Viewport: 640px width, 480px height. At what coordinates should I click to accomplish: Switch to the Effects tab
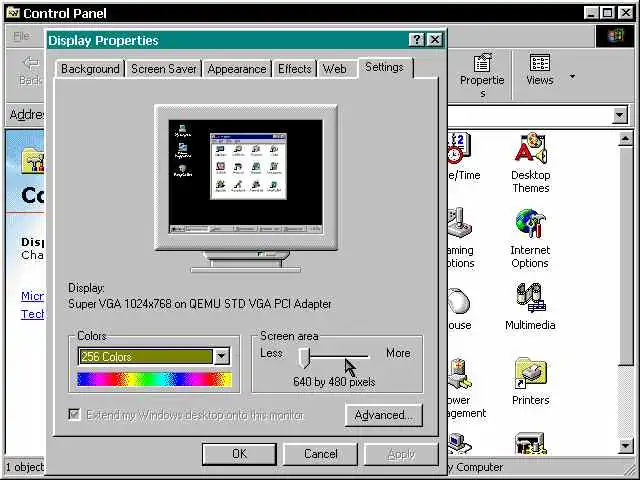pos(295,69)
